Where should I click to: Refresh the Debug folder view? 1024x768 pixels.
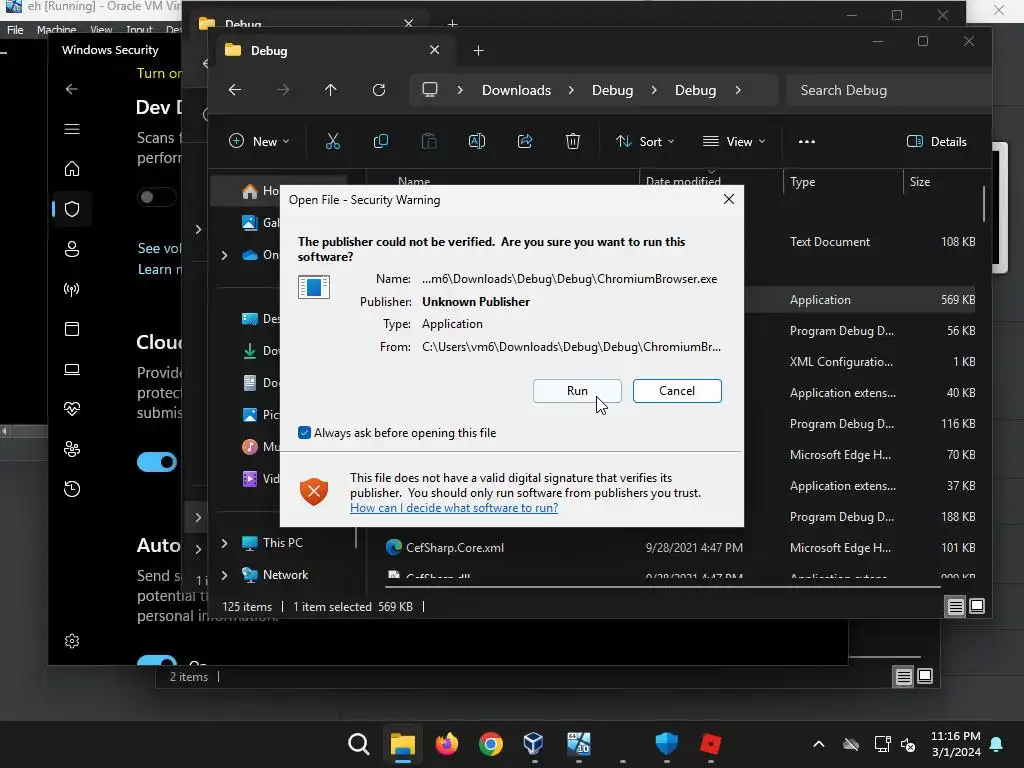coord(379,90)
